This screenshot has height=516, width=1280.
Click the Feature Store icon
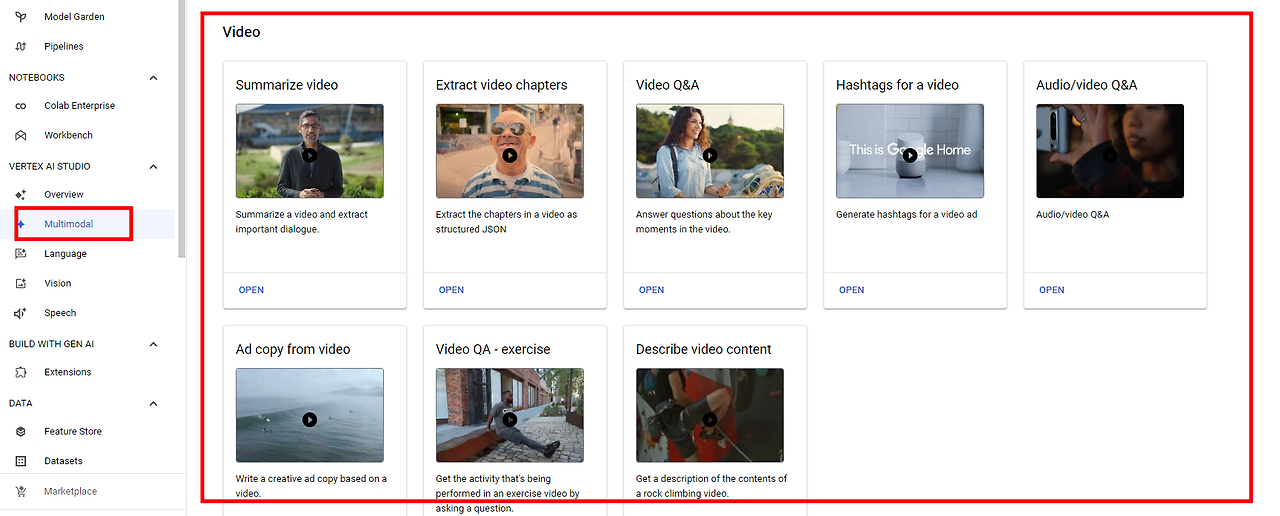pyautogui.click(x=21, y=431)
